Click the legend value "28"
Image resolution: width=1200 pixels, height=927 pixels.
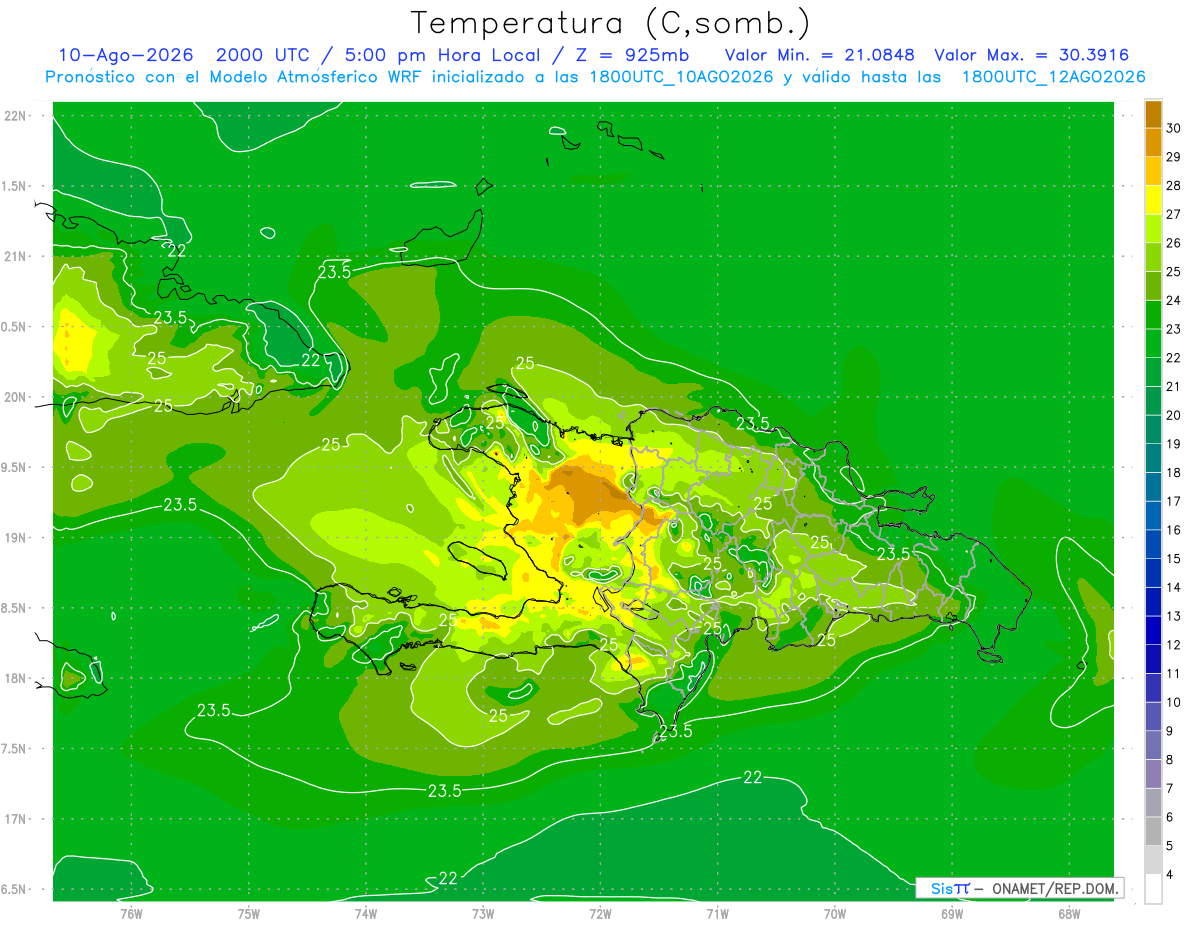(1174, 186)
